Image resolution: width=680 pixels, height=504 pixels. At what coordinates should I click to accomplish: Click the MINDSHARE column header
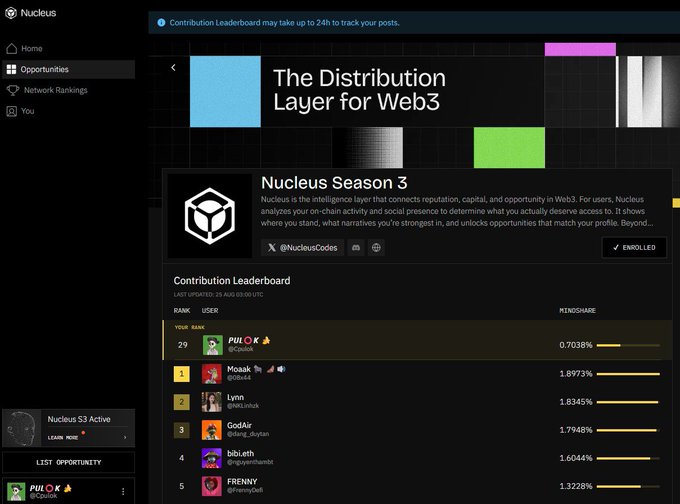577,311
